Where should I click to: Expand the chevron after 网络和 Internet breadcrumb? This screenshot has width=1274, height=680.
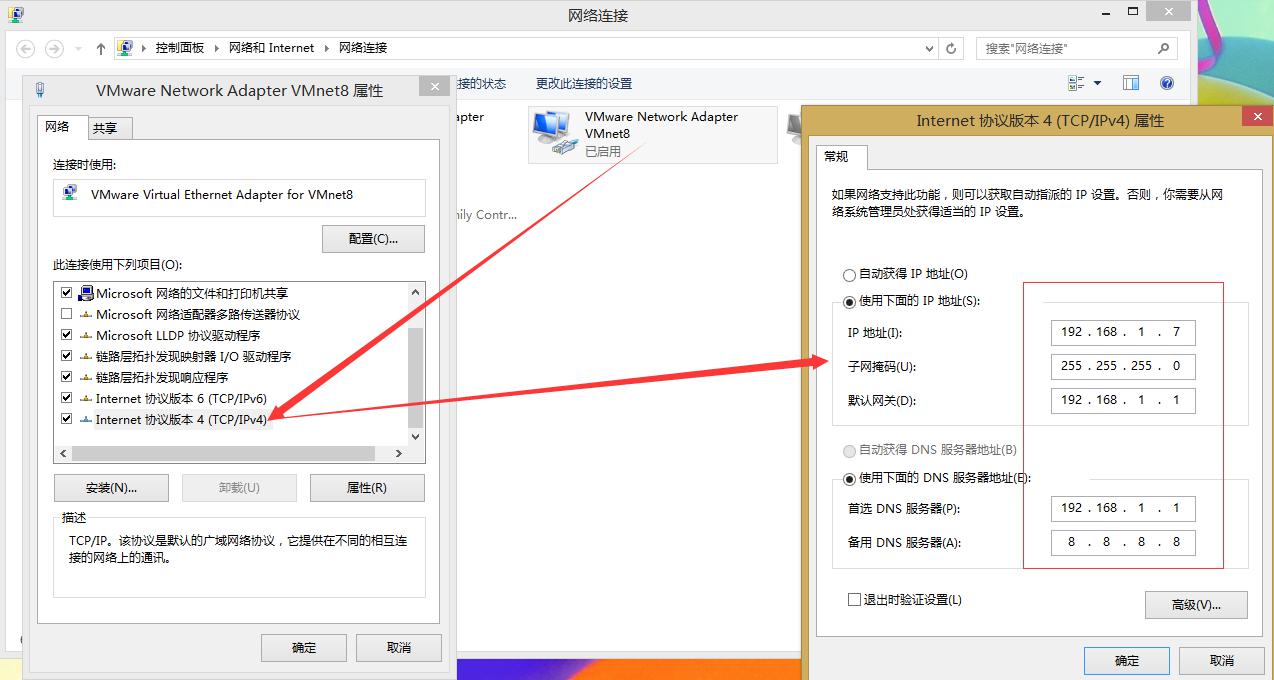[x=327, y=48]
